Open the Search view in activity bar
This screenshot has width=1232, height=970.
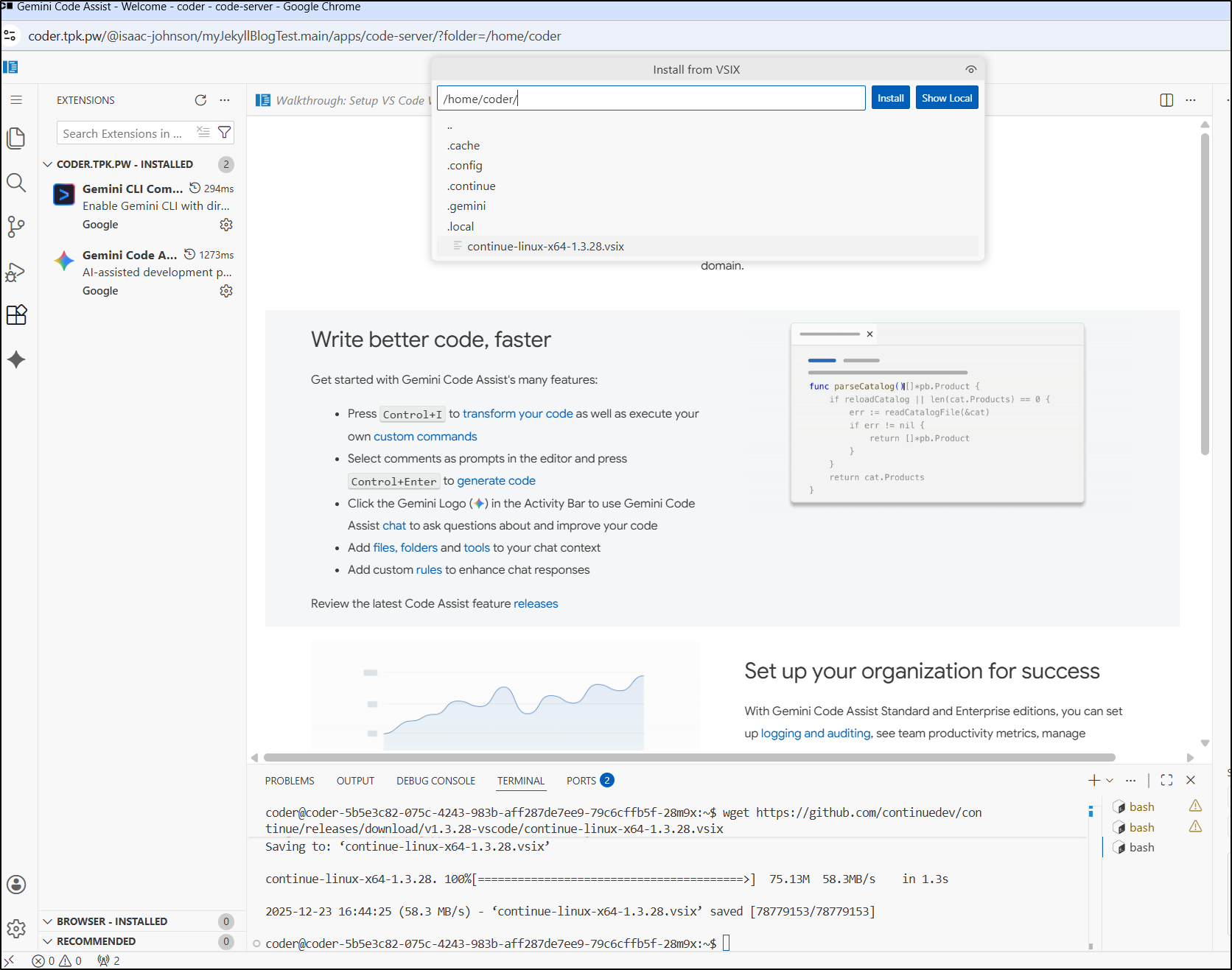tap(16, 183)
